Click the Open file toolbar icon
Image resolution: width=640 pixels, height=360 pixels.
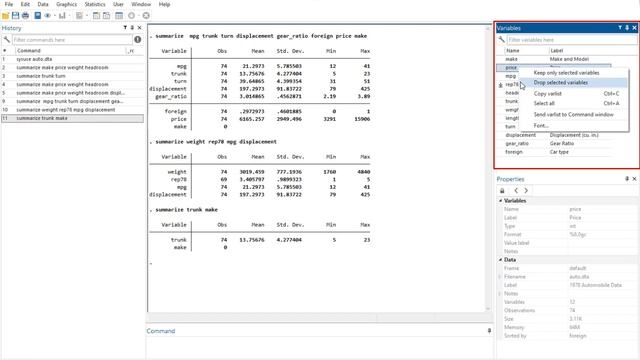point(5,16)
